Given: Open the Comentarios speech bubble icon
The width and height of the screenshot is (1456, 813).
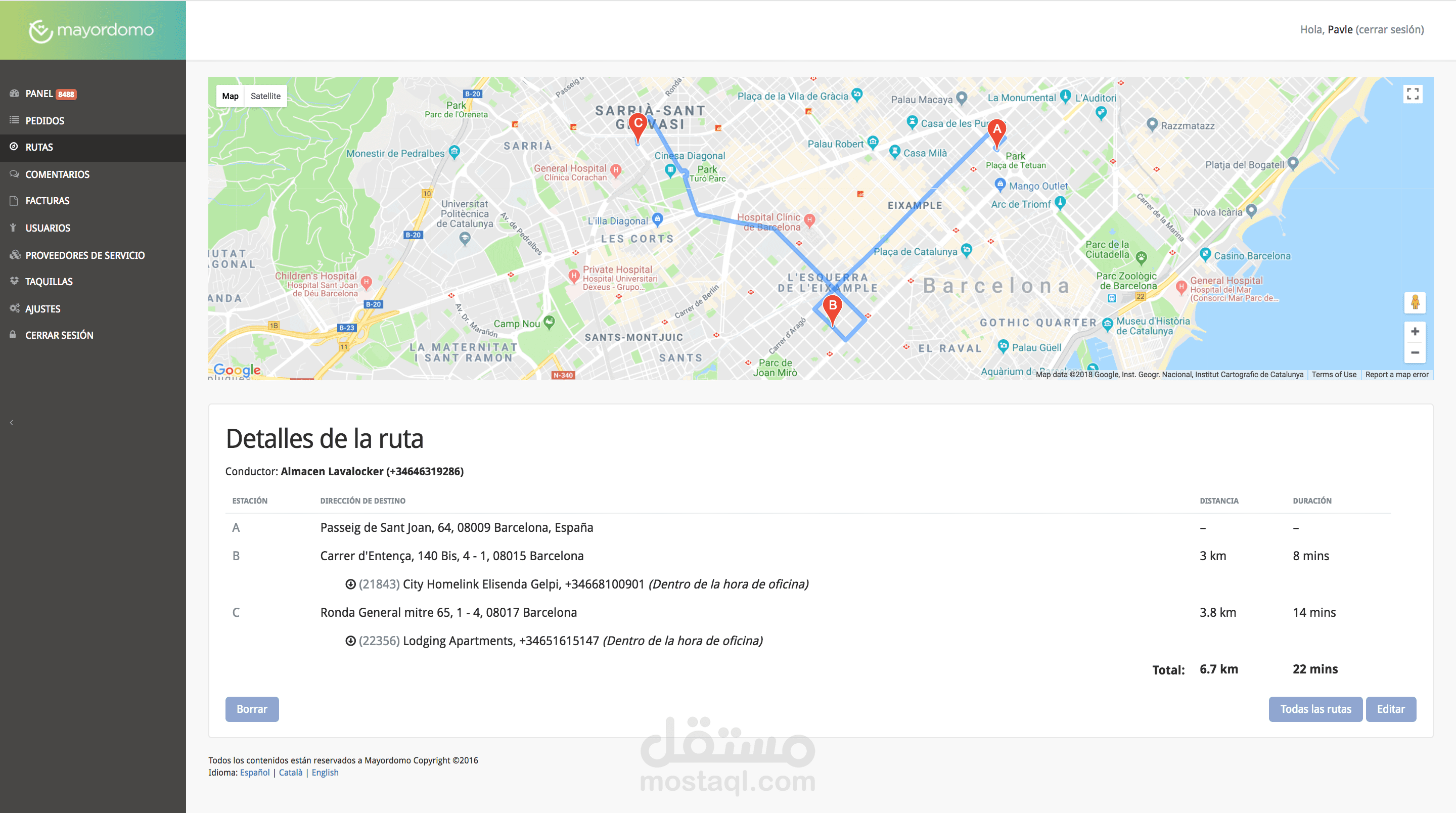Looking at the screenshot, I should (15, 174).
